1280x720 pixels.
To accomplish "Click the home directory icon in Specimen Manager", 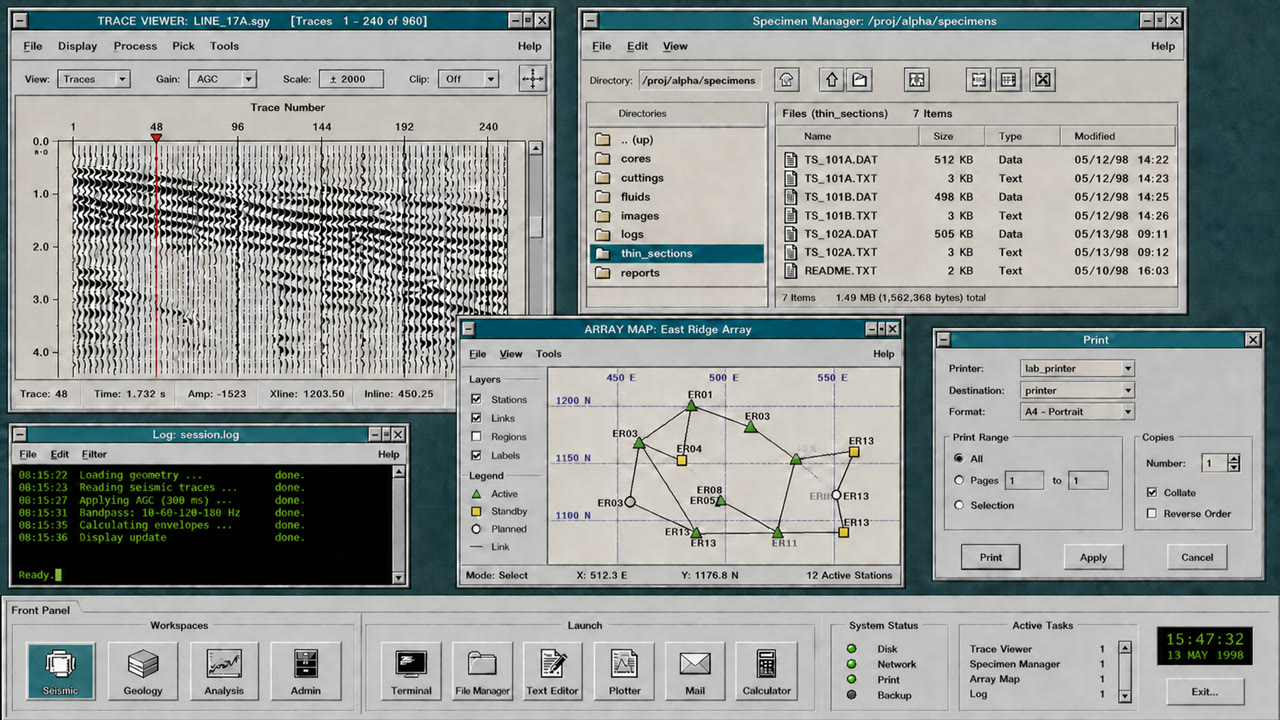I will (787, 80).
